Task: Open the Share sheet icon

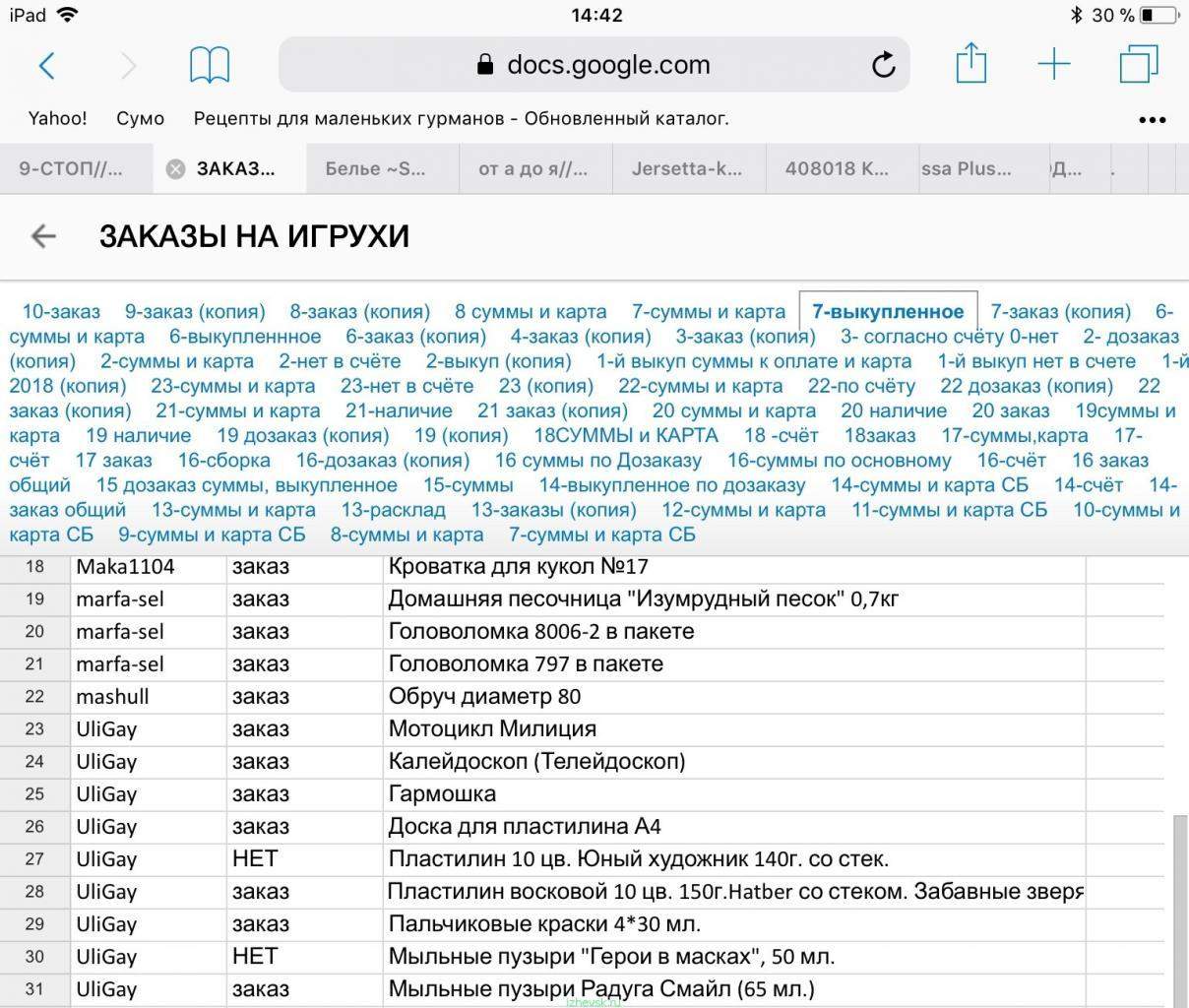Action: pyautogui.click(x=971, y=63)
